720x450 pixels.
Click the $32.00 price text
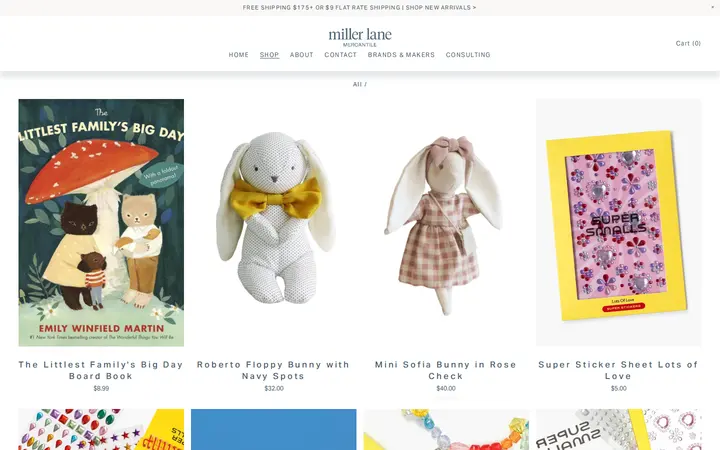(274, 388)
